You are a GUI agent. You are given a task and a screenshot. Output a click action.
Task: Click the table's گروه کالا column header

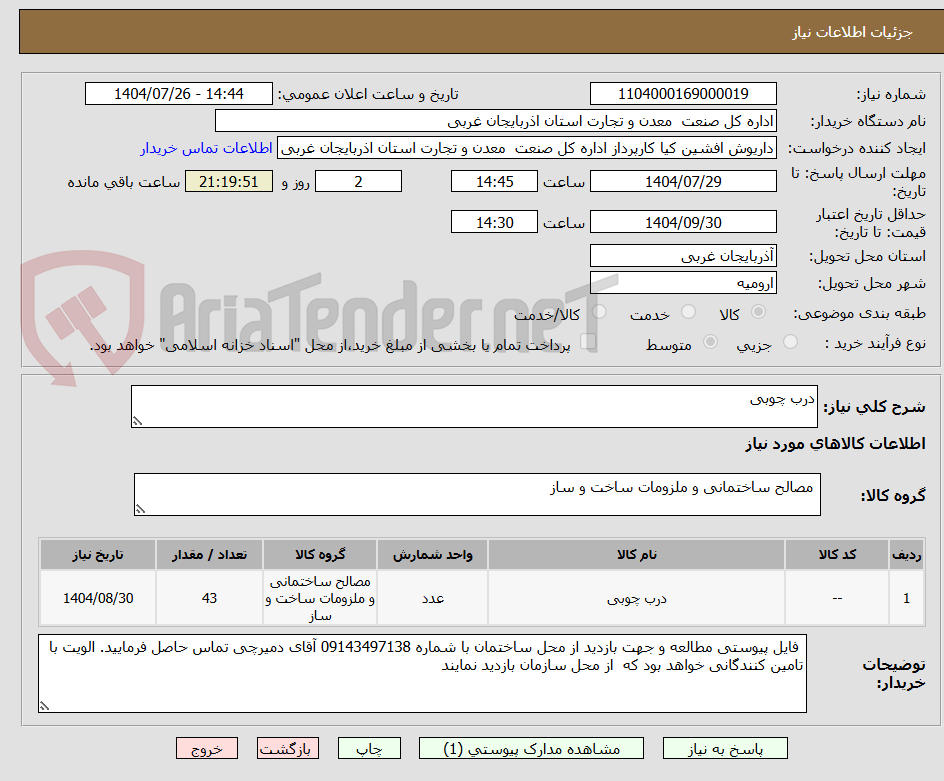320,555
